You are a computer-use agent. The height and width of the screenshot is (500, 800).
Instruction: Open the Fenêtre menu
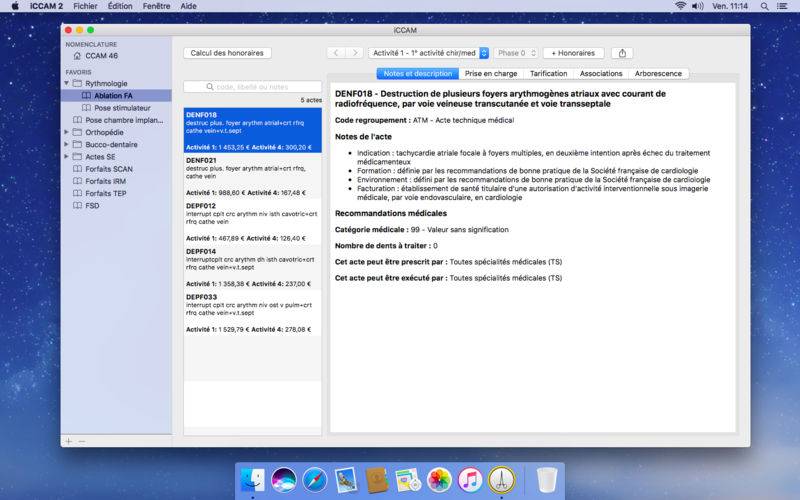(x=156, y=6)
